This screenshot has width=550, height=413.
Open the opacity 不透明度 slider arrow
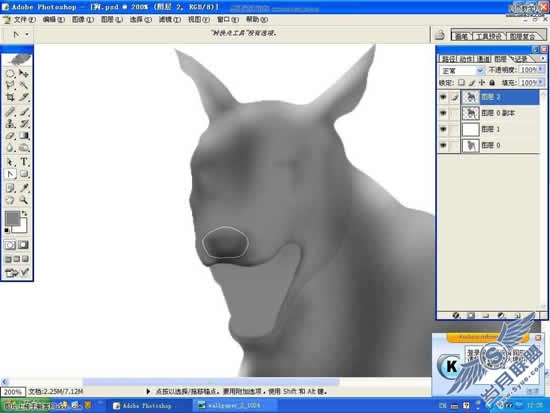541,70
